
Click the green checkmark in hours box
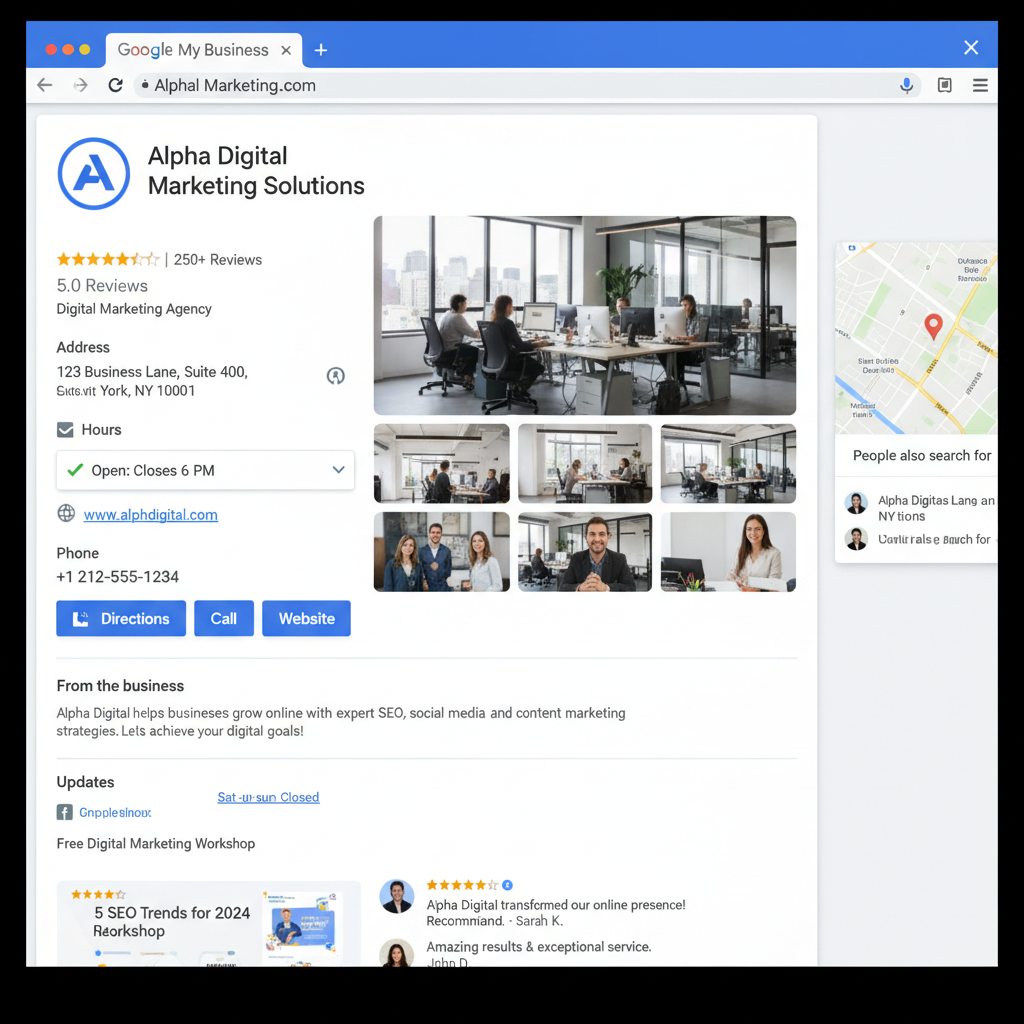coord(75,470)
